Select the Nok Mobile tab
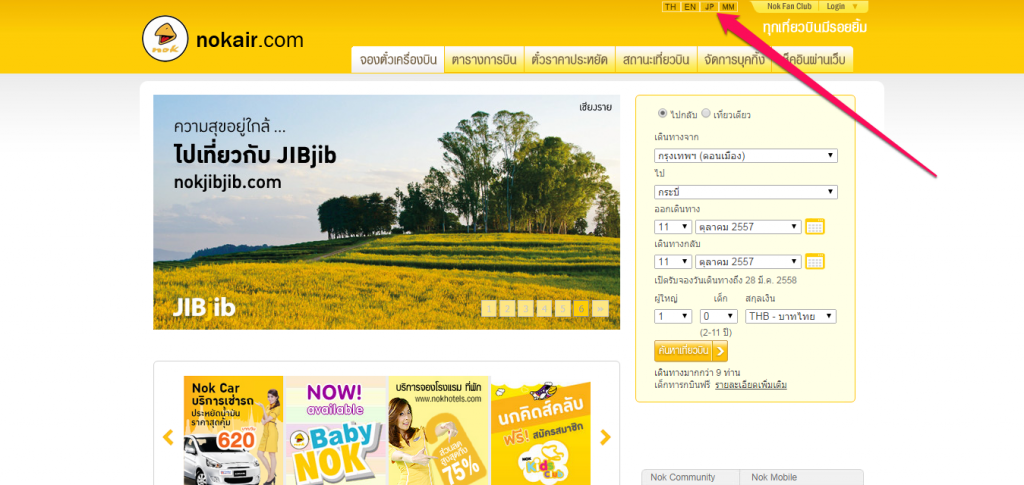The width and height of the screenshot is (1024, 485). 801,477
